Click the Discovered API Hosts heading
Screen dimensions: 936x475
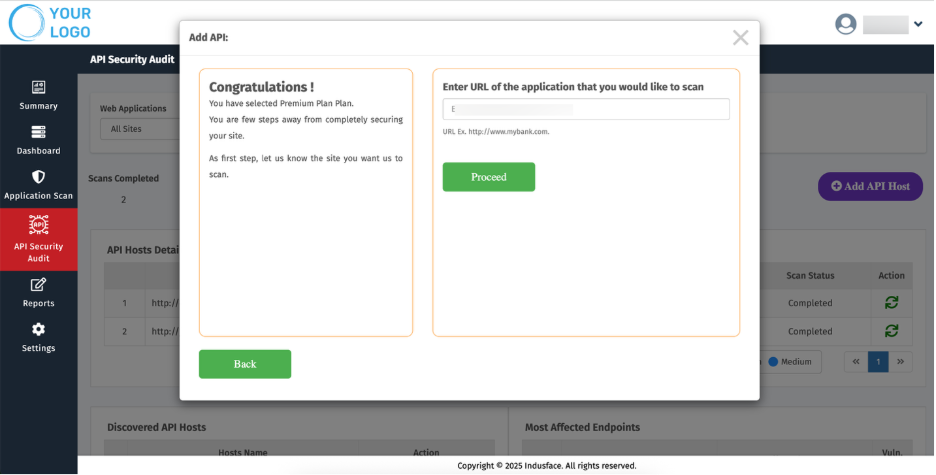156,427
